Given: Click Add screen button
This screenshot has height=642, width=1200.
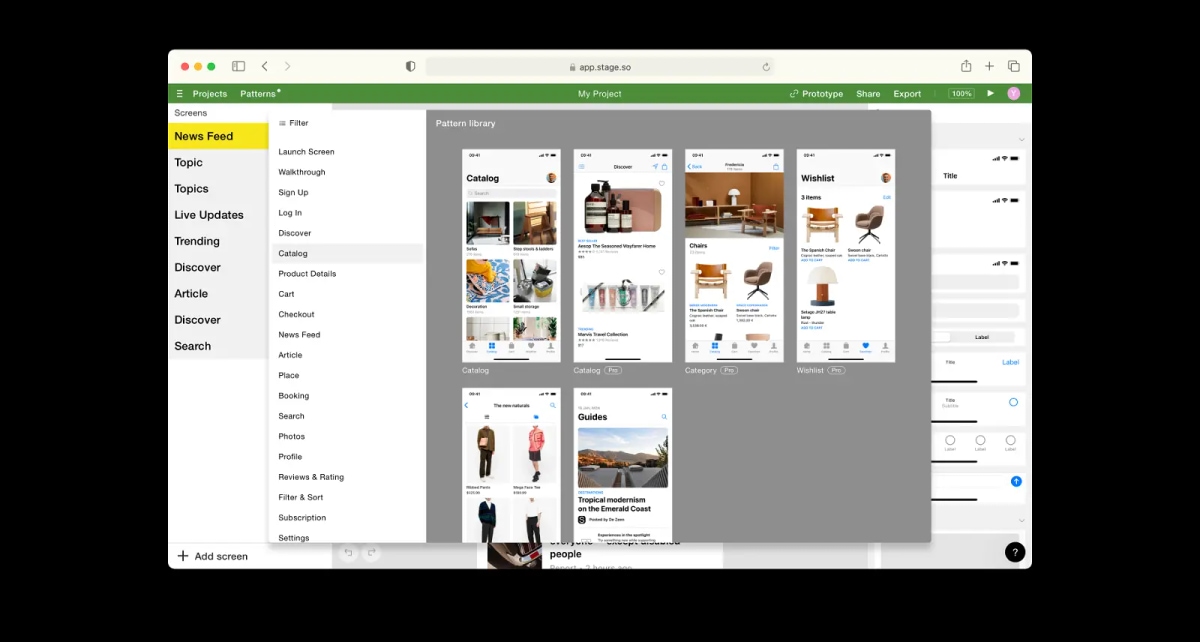Looking at the screenshot, I should 213,556.
